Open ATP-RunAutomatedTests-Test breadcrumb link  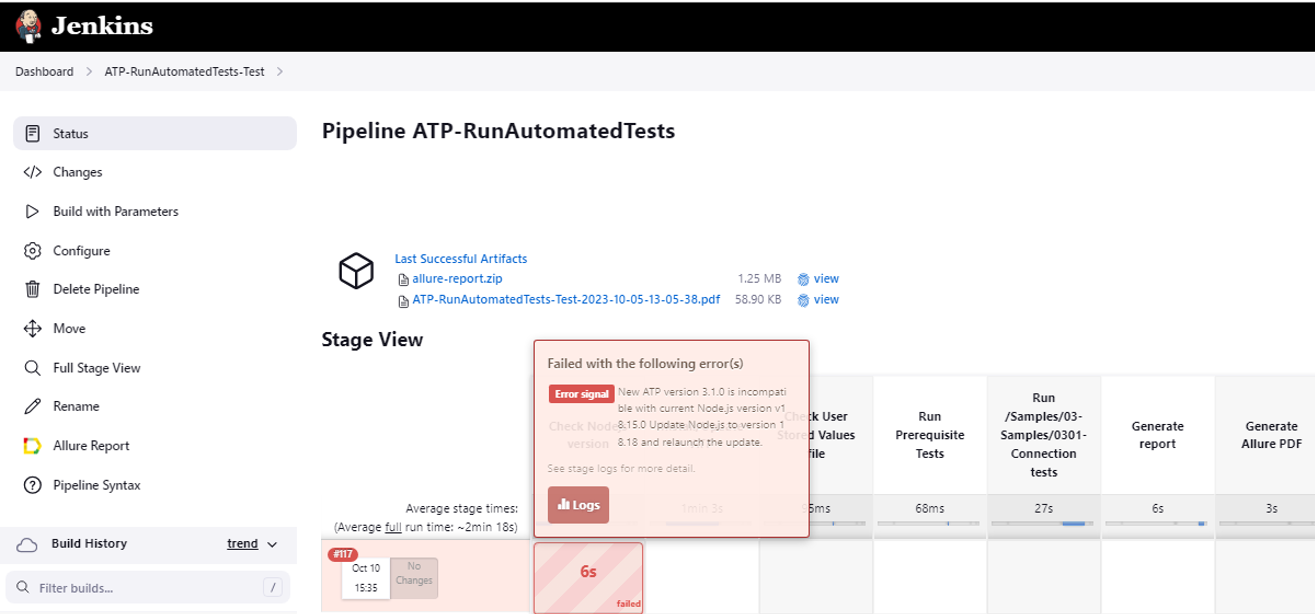[x=185, y=72]
